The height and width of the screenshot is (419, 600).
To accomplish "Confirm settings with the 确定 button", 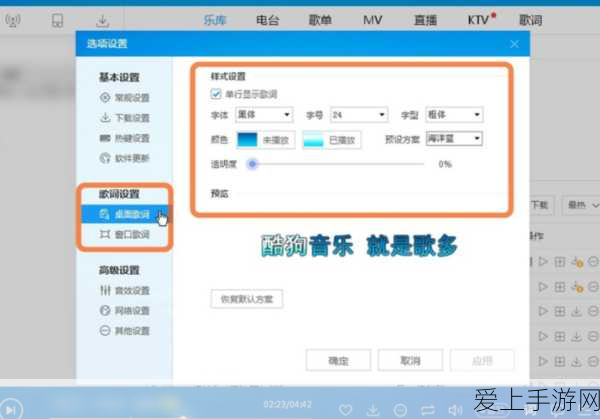I will tap(338, 360).
